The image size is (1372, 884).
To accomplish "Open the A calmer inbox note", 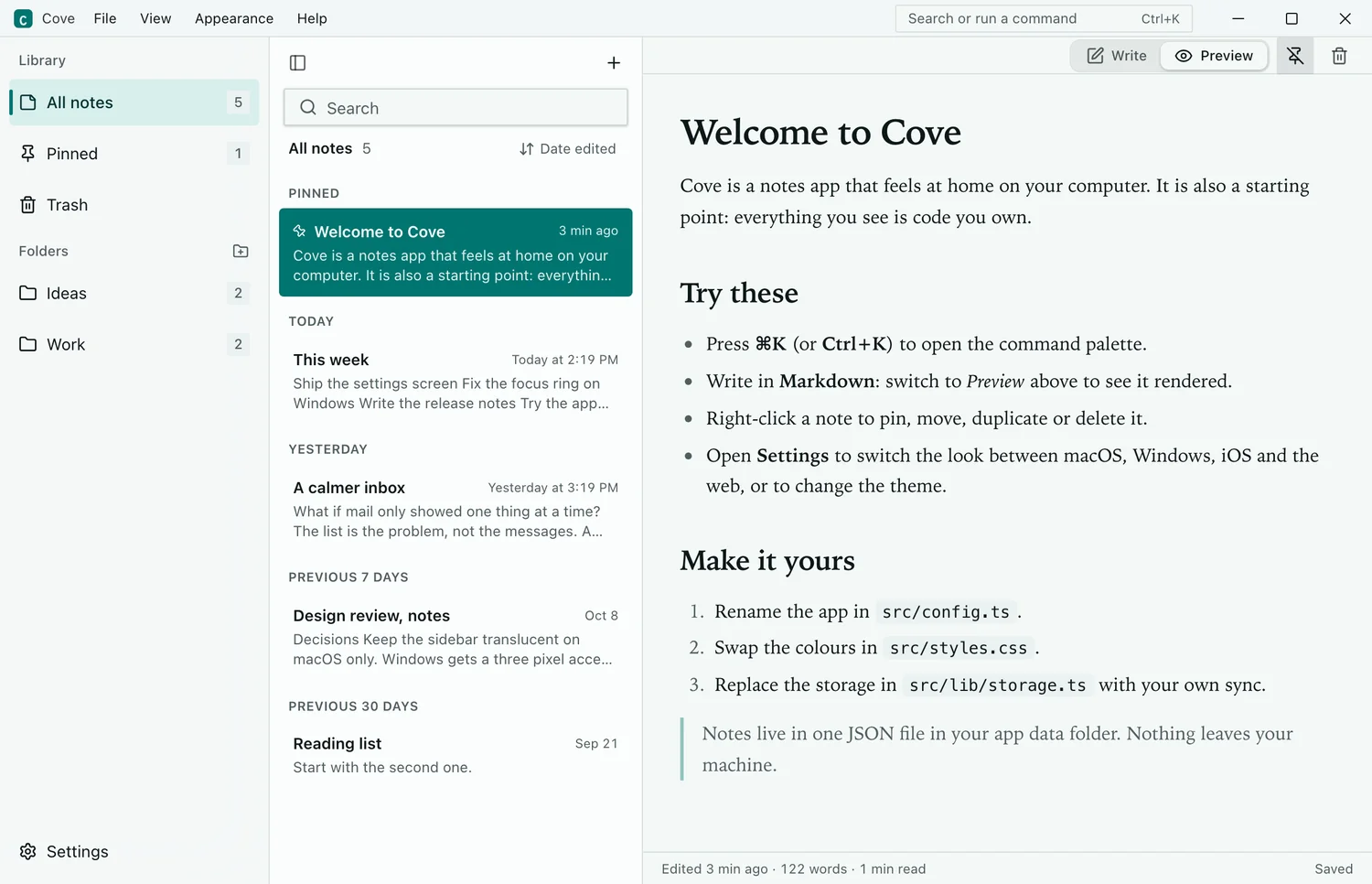I will tap(456, 509).
